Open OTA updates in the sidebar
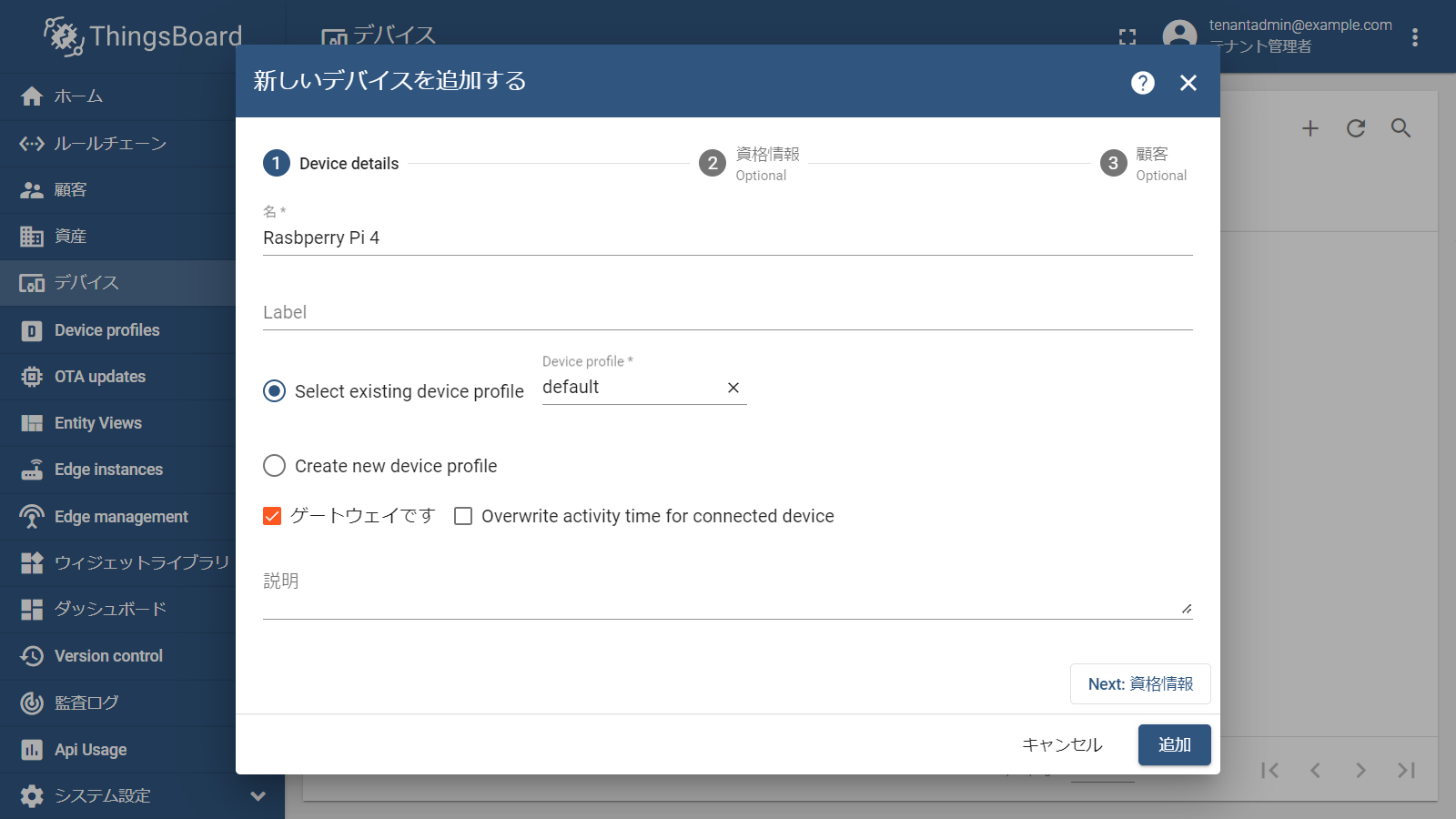 [x=100, y=377]
